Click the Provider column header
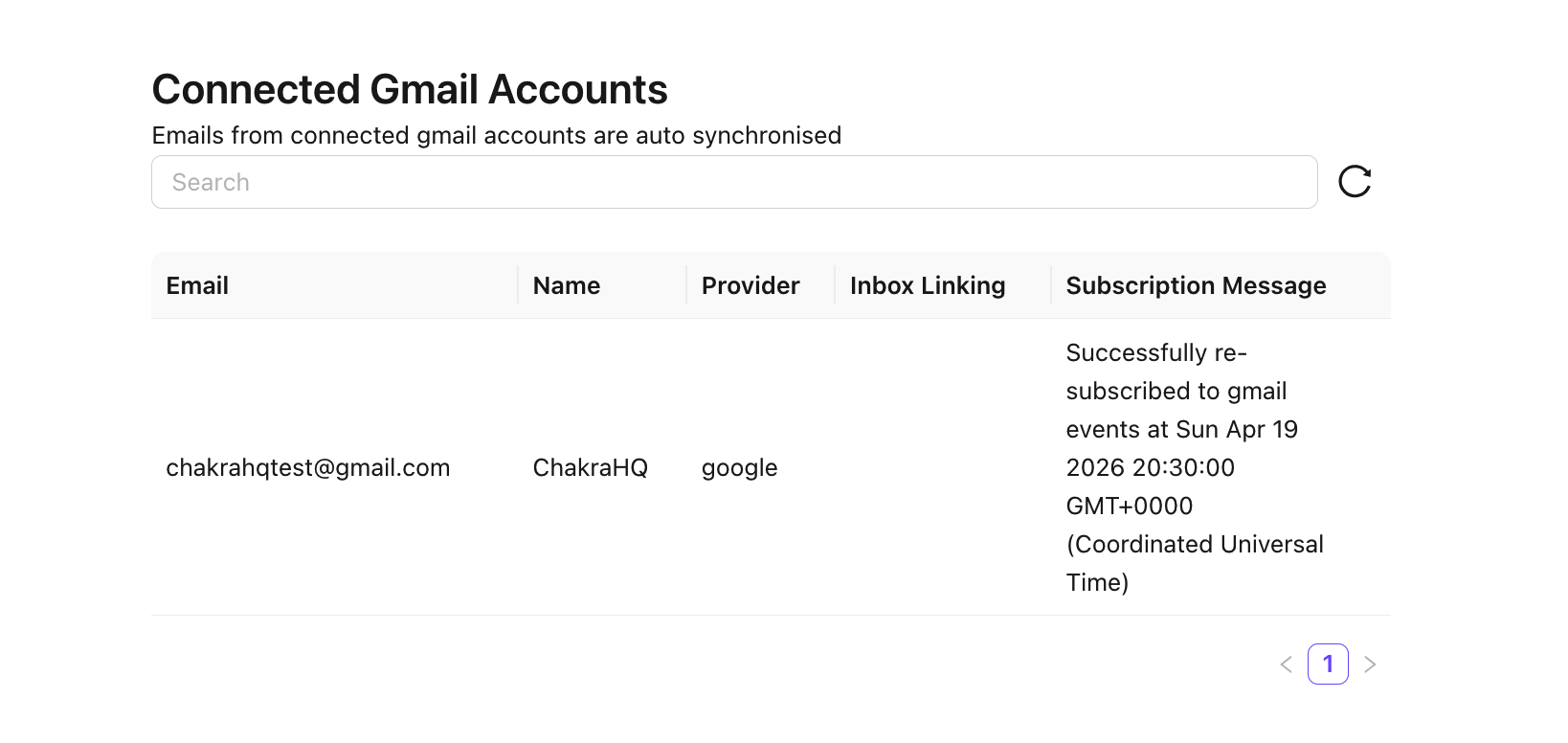1568x743 pixels. (750, 285)
